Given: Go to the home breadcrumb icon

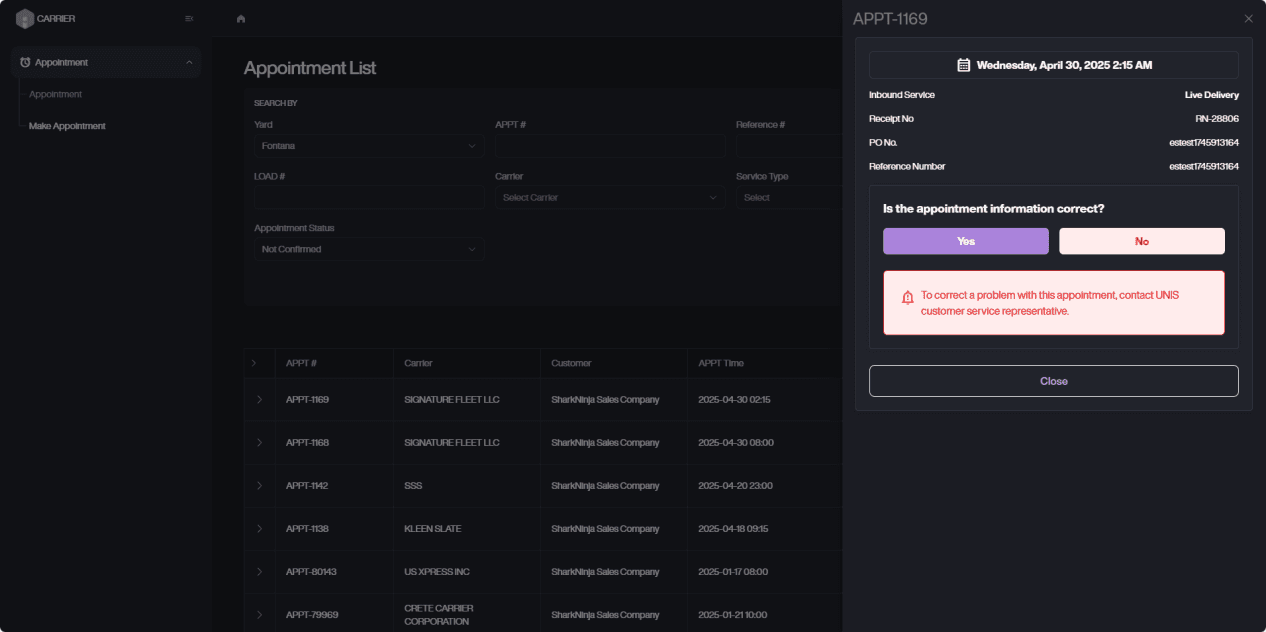Looking at the screenshot, I should [x=241, y=19].
